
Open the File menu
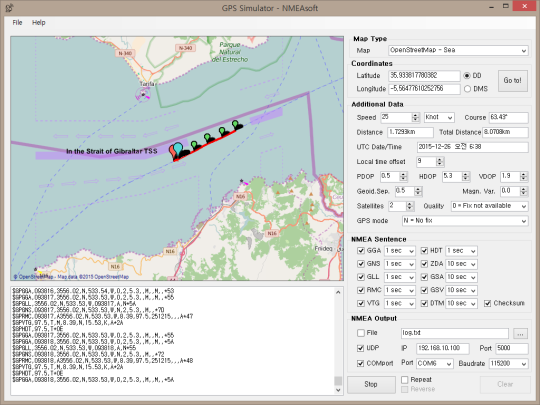(x=17, y=23)
